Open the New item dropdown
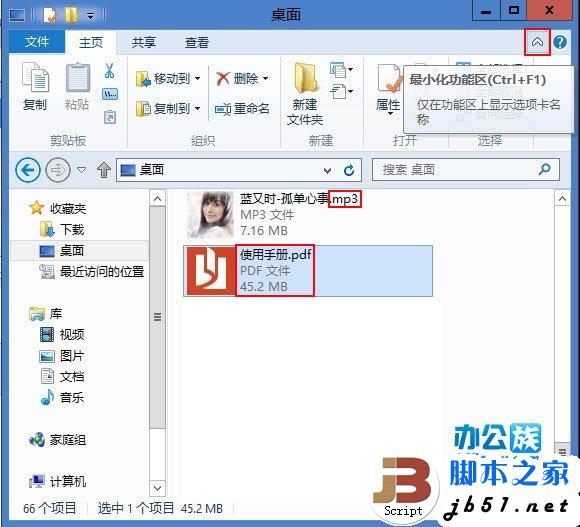The height and width of the screenshot is (527, 580). point(341,70)
